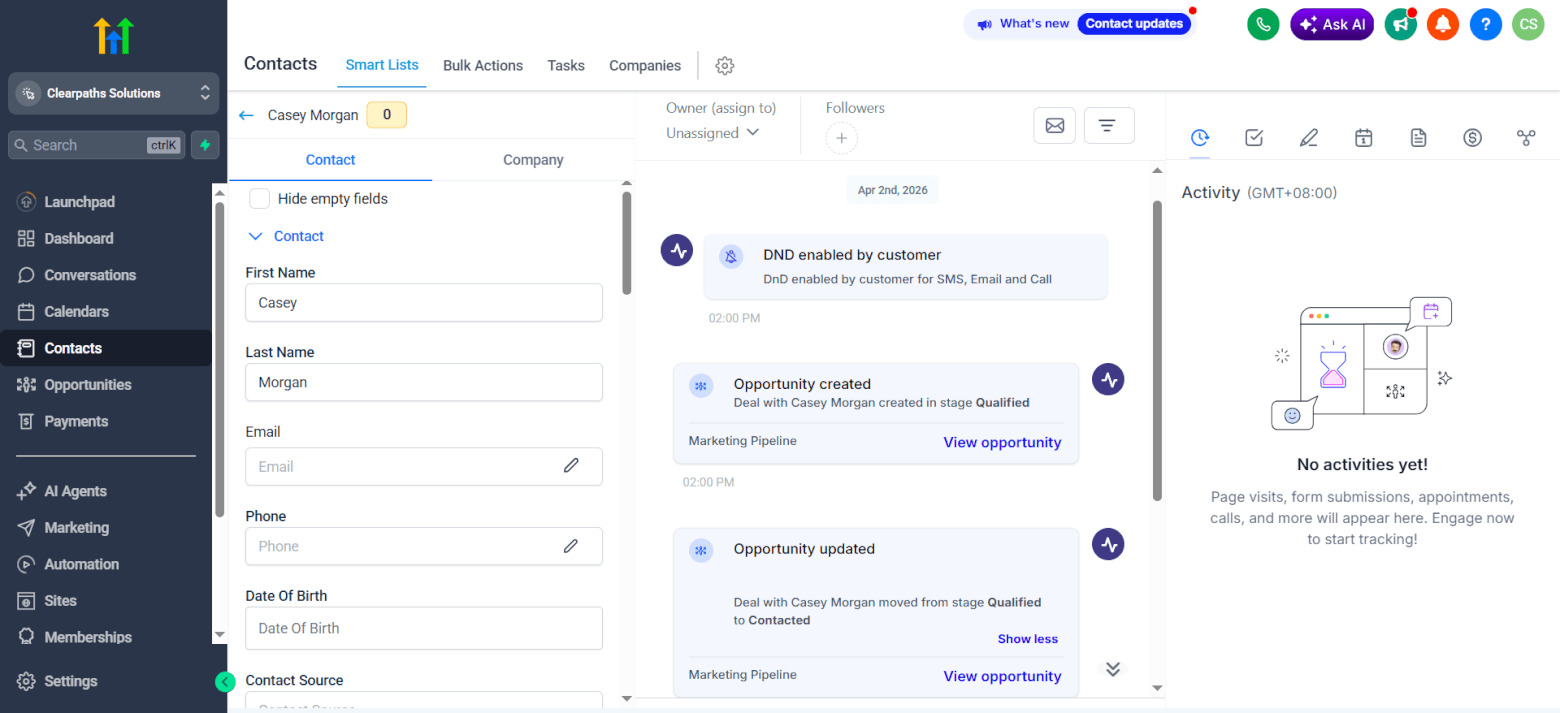Open the Payments dollar icon in right panel
This screenshot has width=1560, height=713.
tap(1472, 138)
